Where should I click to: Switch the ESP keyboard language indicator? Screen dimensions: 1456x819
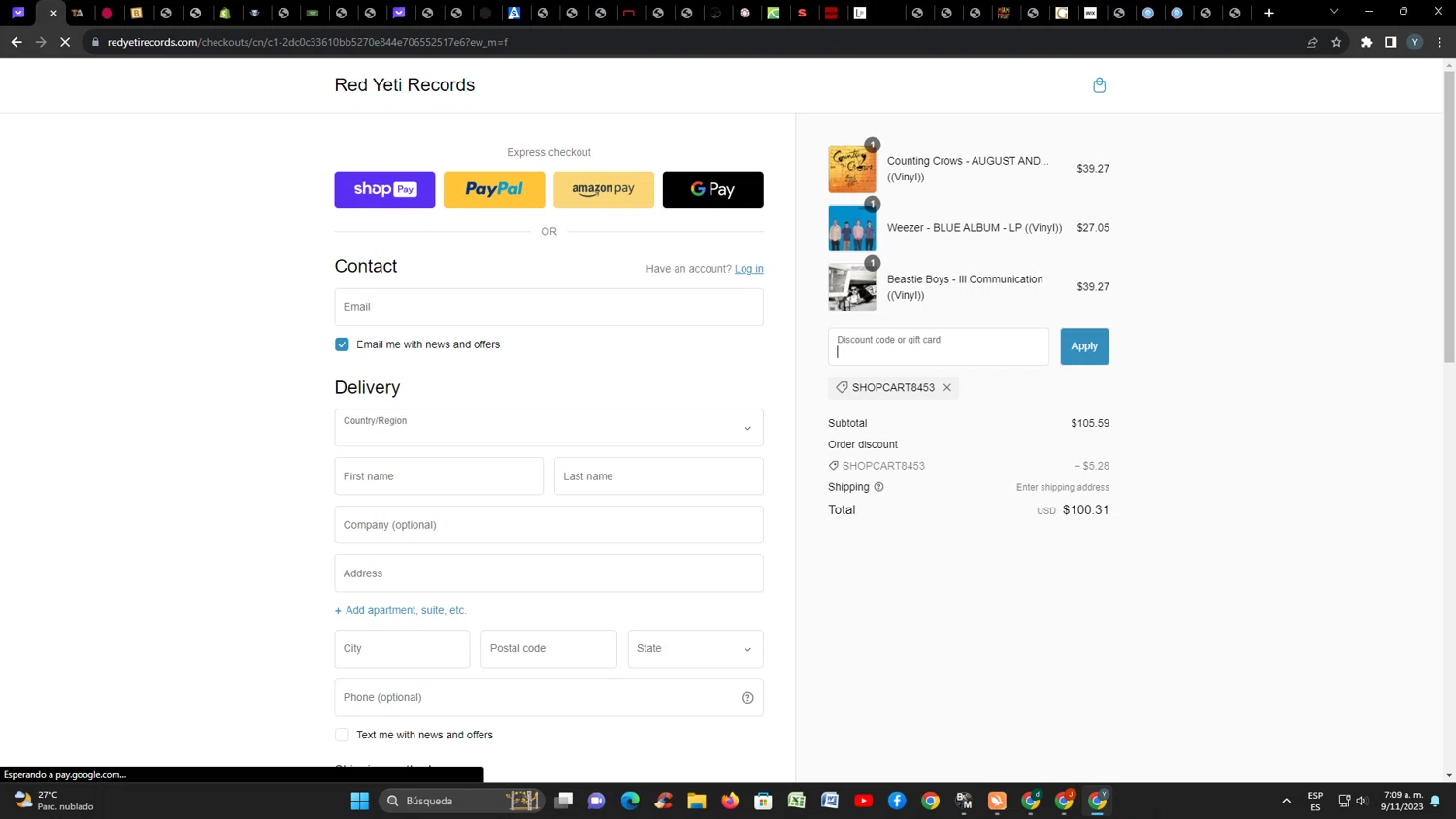click(x=1315, y=802)
